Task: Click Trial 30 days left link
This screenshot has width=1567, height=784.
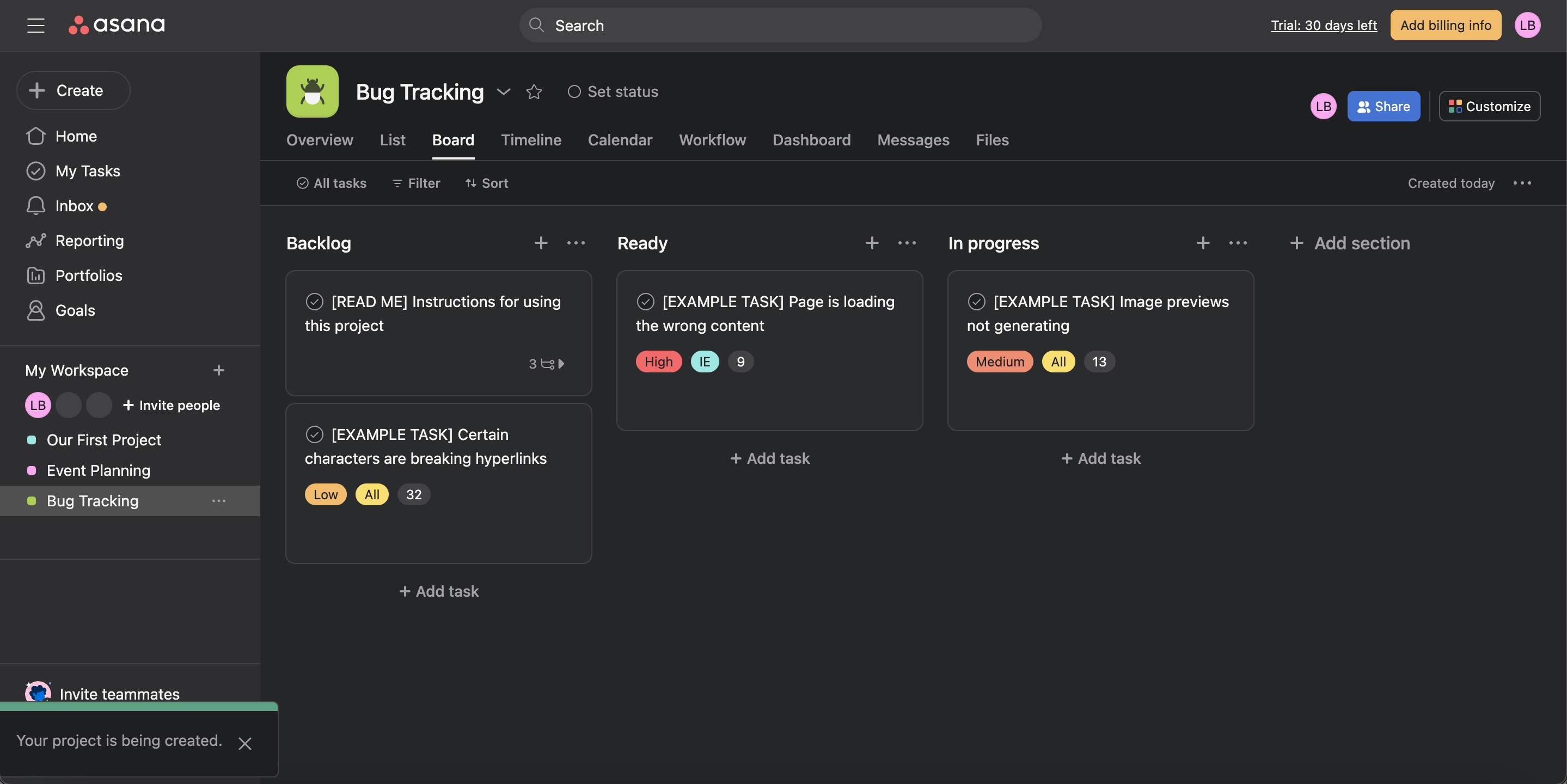Action: [x=1324, y=25]
